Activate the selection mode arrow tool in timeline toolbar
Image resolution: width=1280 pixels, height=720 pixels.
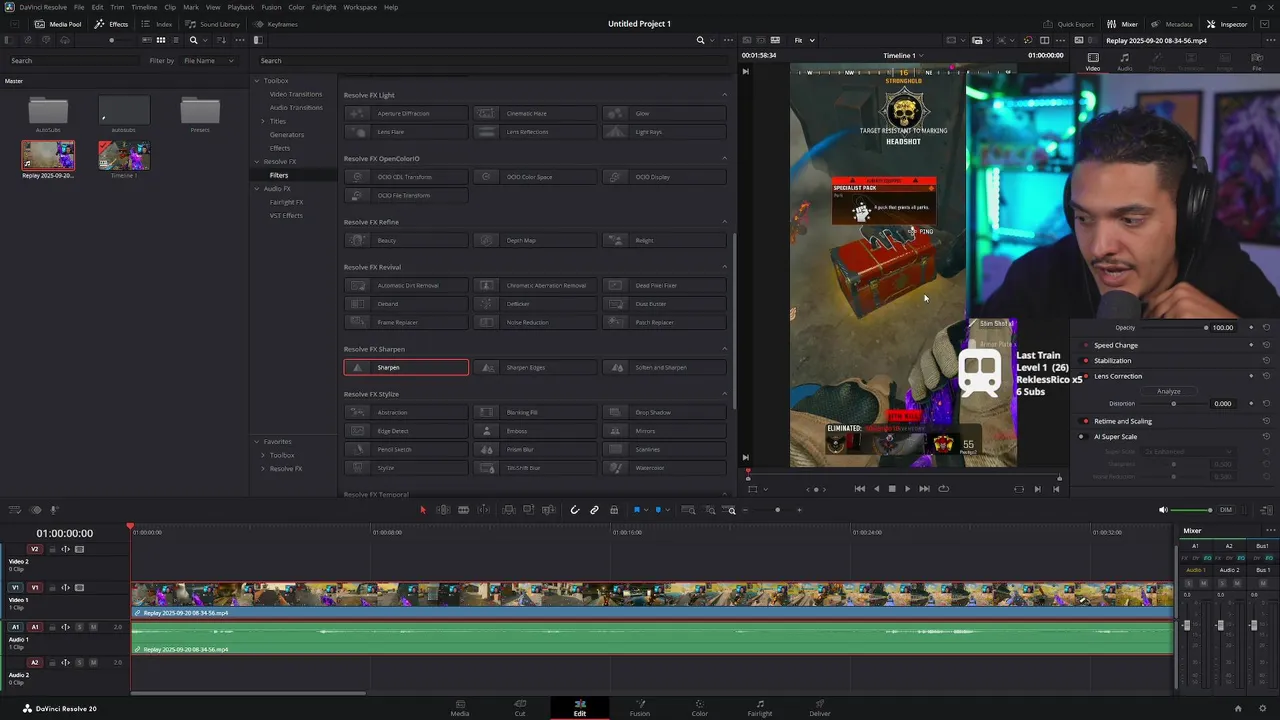[422, 510]
